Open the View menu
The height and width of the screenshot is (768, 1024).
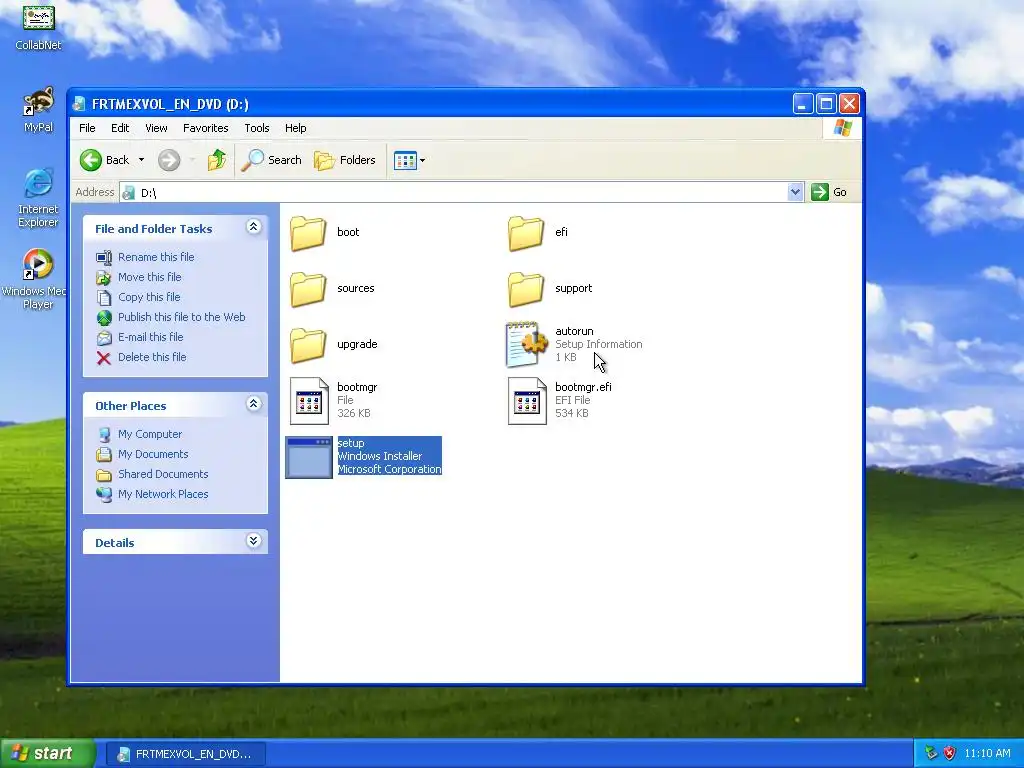(x=156, y=128)
